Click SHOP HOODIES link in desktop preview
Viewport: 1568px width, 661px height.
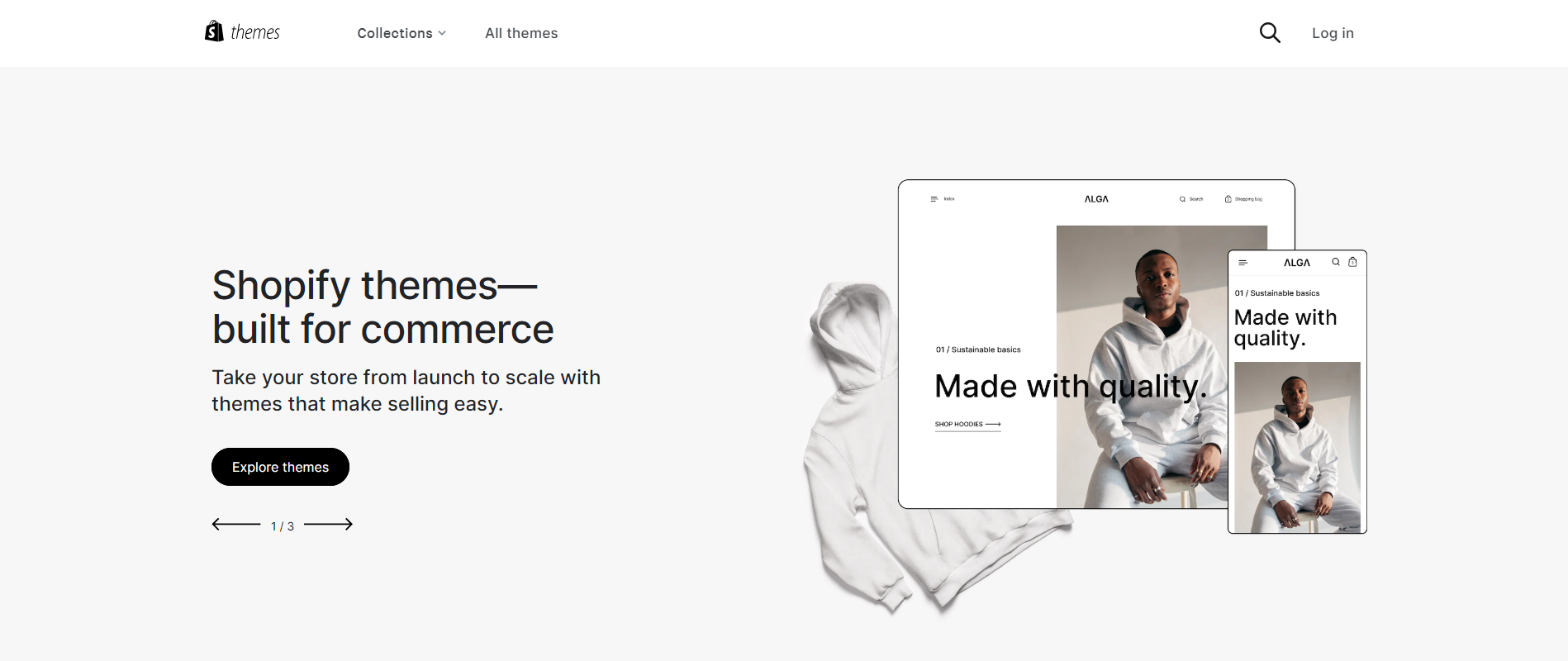(x=967, y=425)
